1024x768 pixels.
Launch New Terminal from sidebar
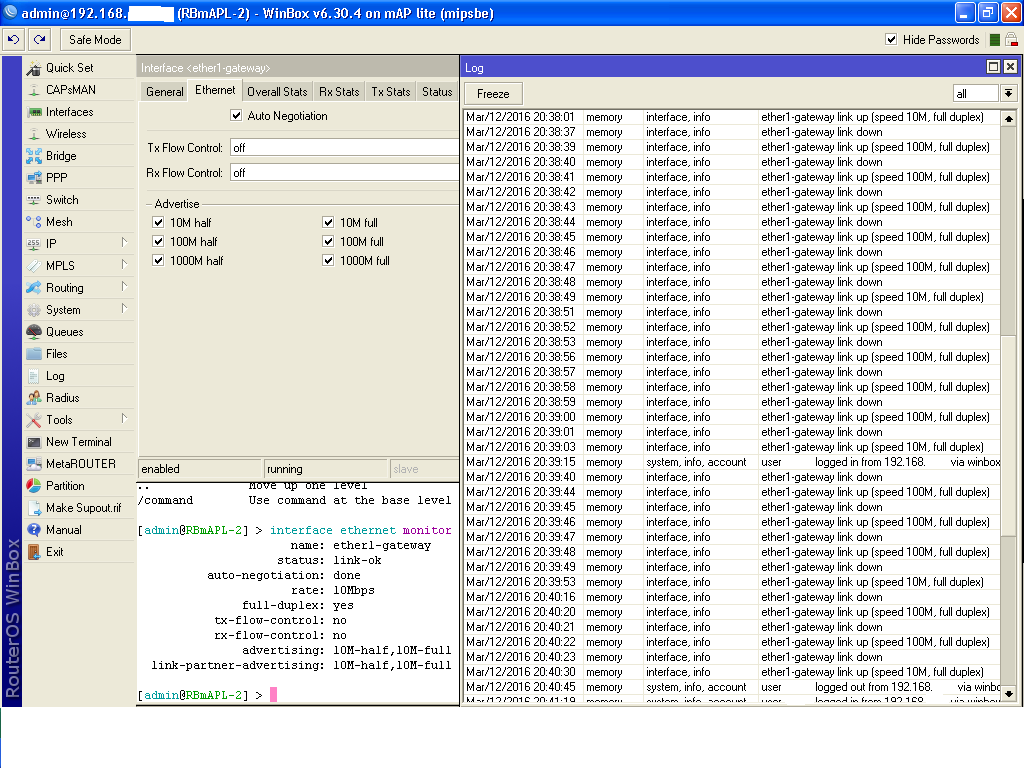78,442
